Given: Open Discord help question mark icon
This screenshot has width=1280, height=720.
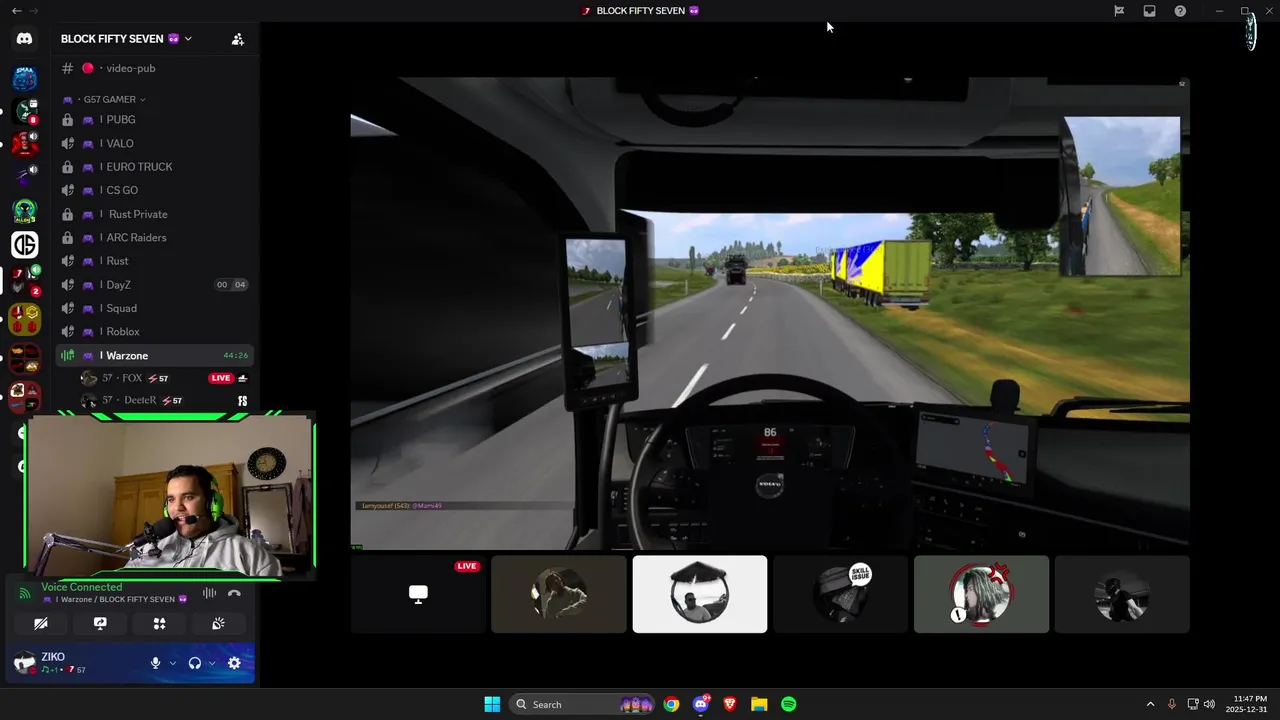Looking at the screenshot, I should [x=1180, y=11].
